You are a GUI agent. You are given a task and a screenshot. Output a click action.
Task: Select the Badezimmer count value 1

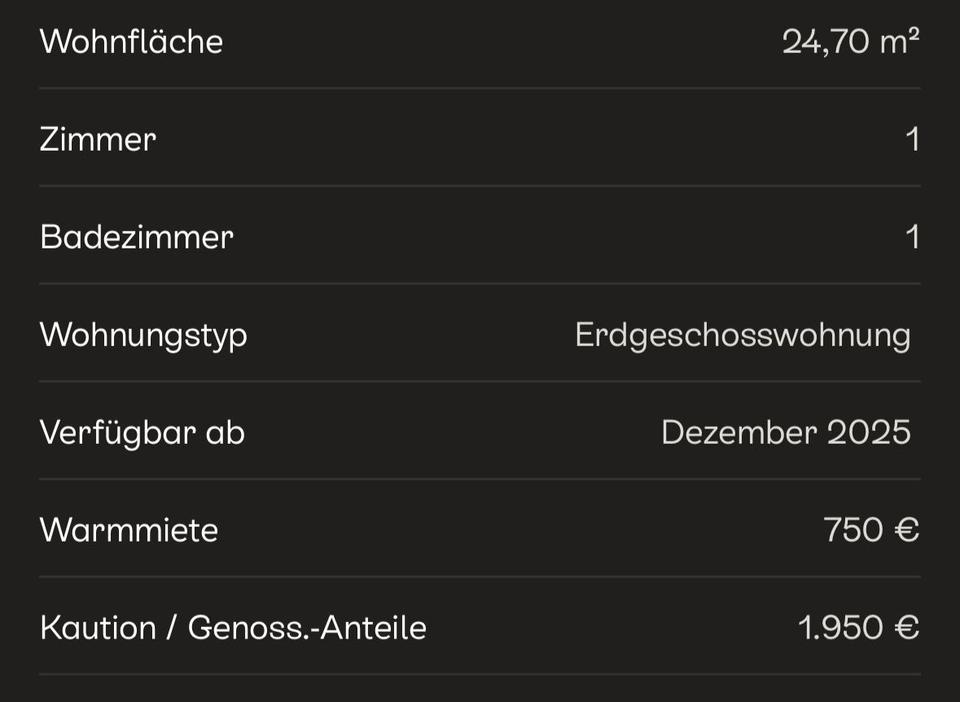click(x=912, y=237)
